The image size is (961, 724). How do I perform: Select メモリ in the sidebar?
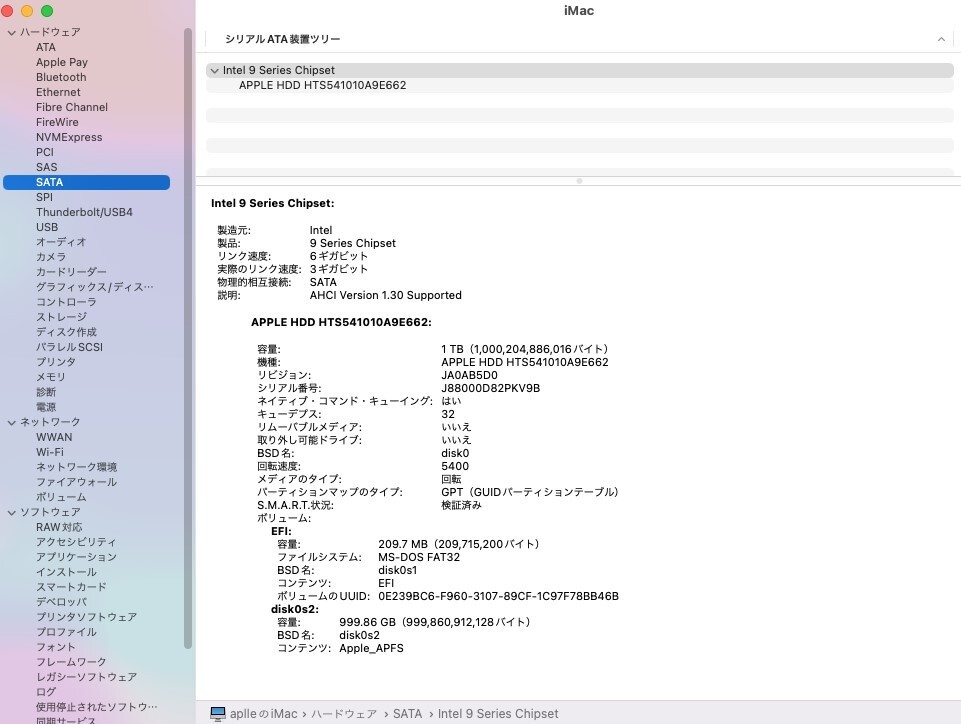coord(51,377)
